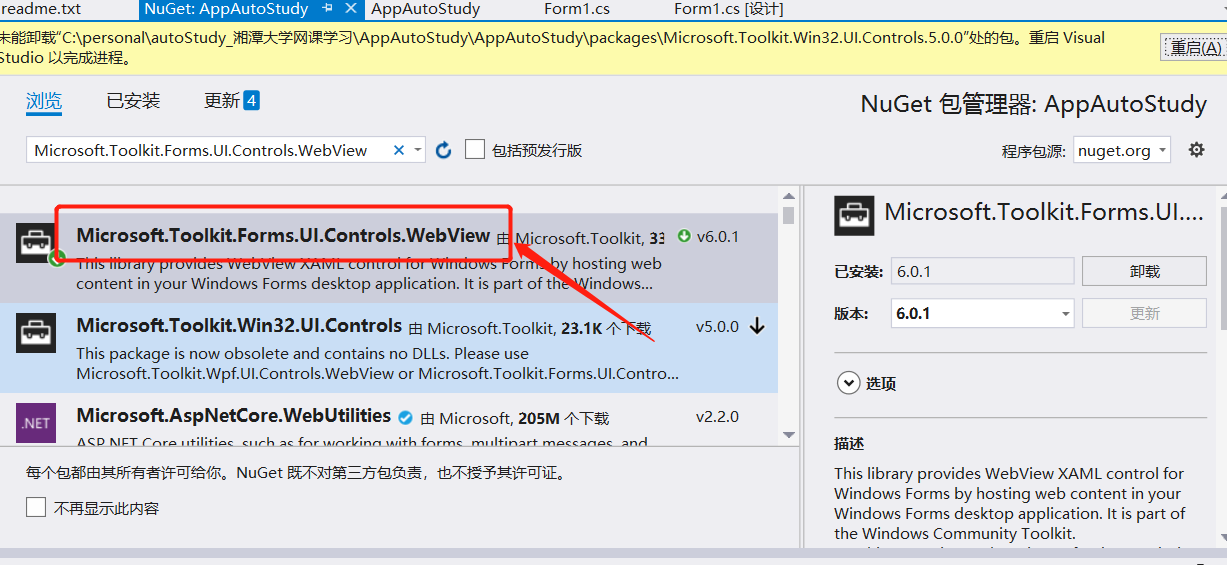Open the Form1.cs designer tab
This screenshot has width=1227, height=565.
tap(729, 9)
